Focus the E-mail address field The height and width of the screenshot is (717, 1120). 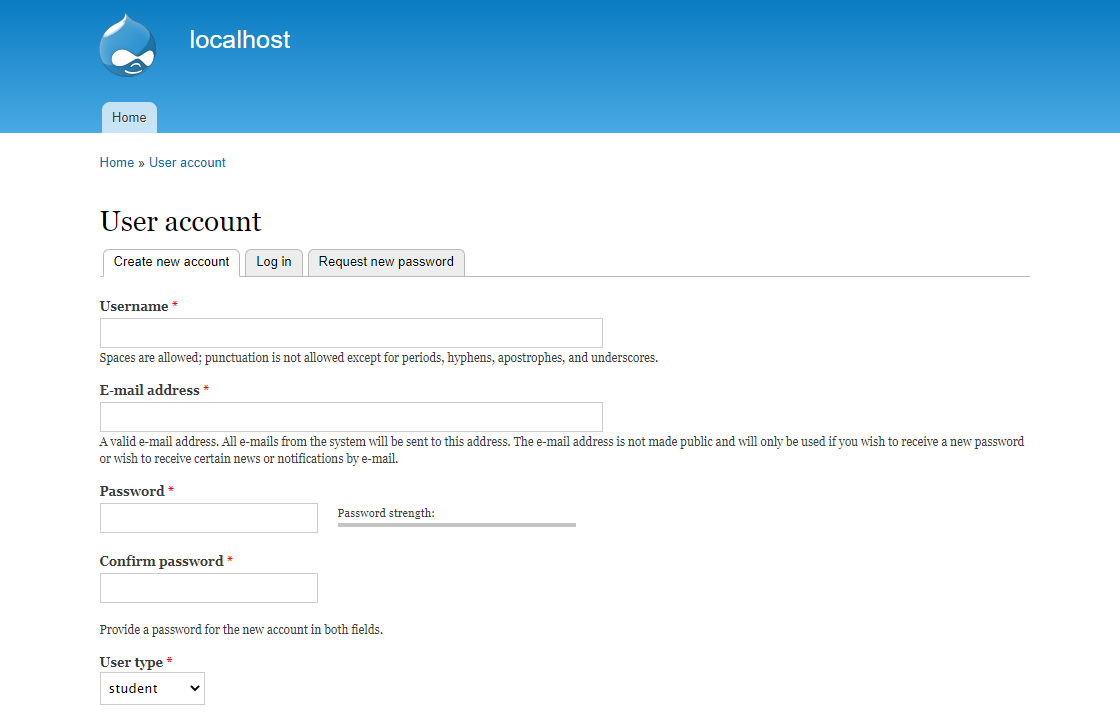tap(351, 416)
